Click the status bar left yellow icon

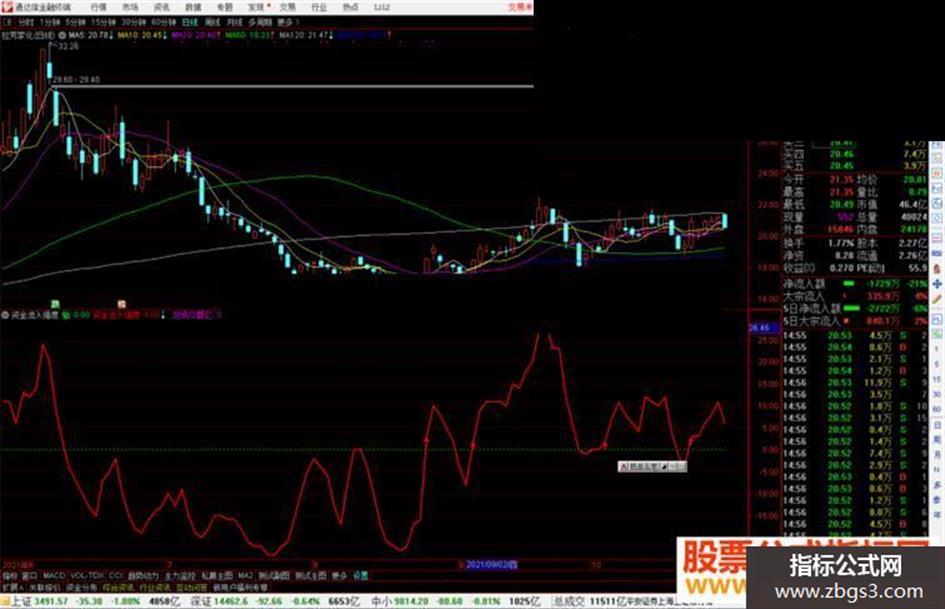pos(5,601)
